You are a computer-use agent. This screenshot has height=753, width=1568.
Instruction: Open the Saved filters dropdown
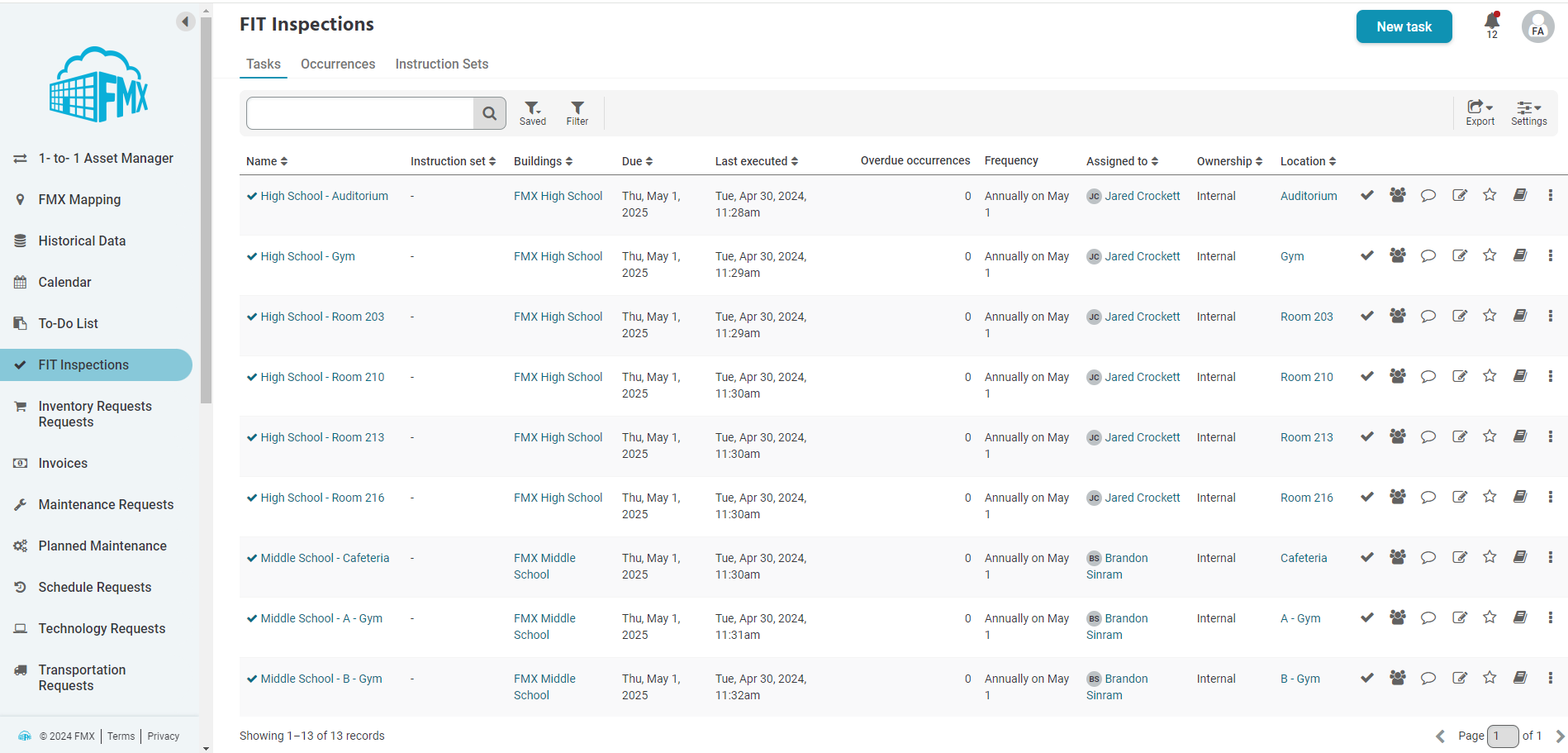click(x=533, y=113)
